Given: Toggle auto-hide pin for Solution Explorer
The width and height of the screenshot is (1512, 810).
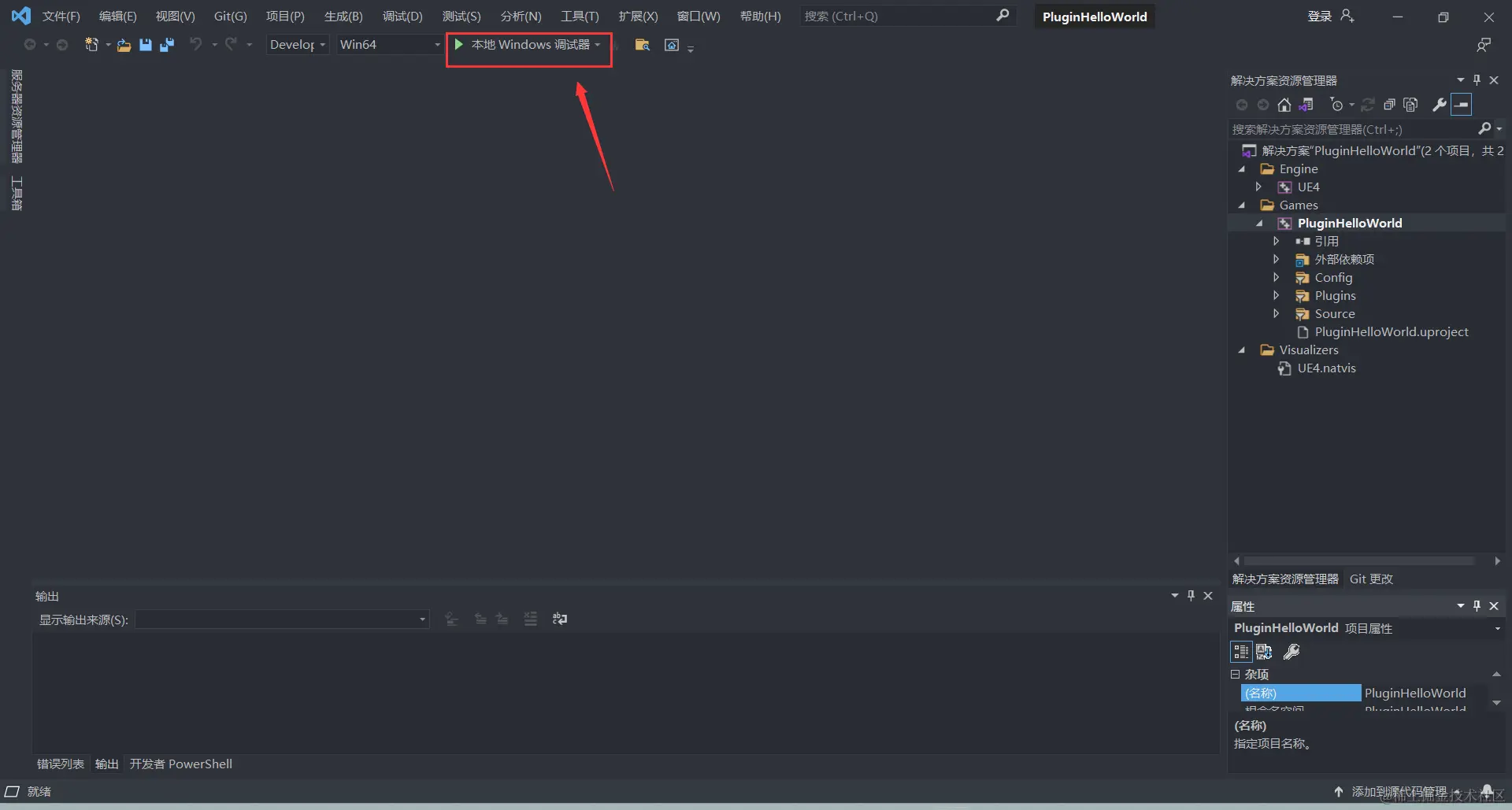Looking at the screenshot, I should [1477, 80].
